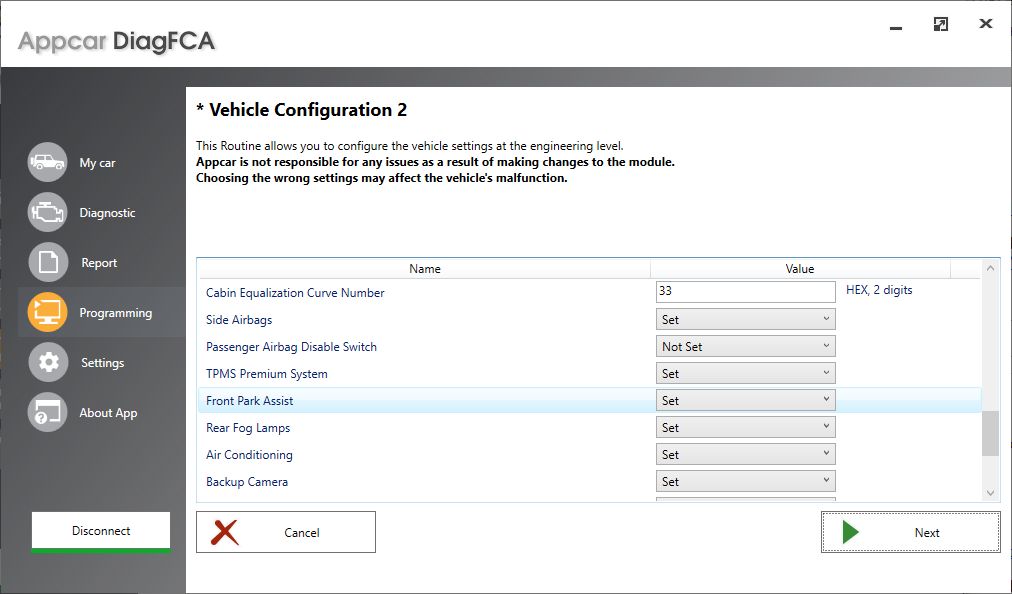The image size is (1012, 594).
Task: Click the Value column header
Action: pyautogui.click(x=800, y=269)
